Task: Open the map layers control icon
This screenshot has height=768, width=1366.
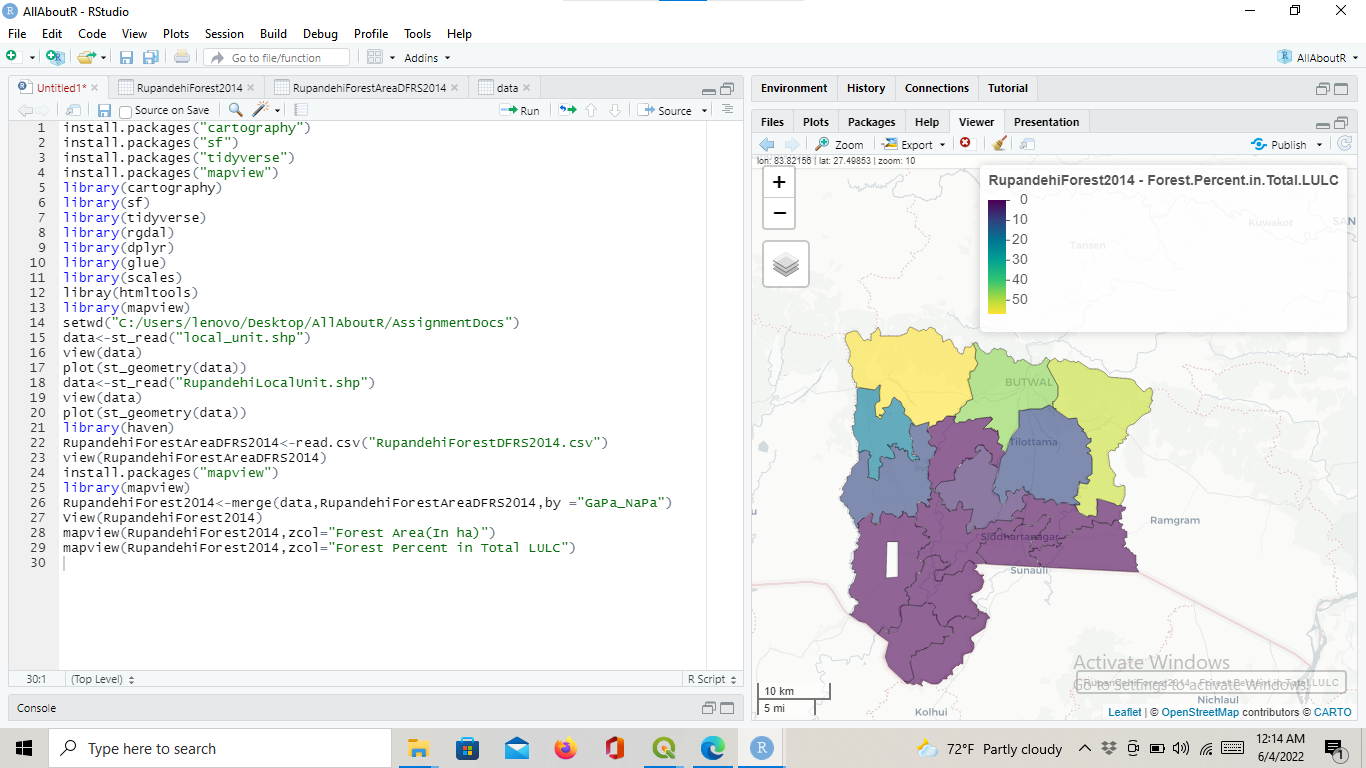Action: [x=786, y=265]
